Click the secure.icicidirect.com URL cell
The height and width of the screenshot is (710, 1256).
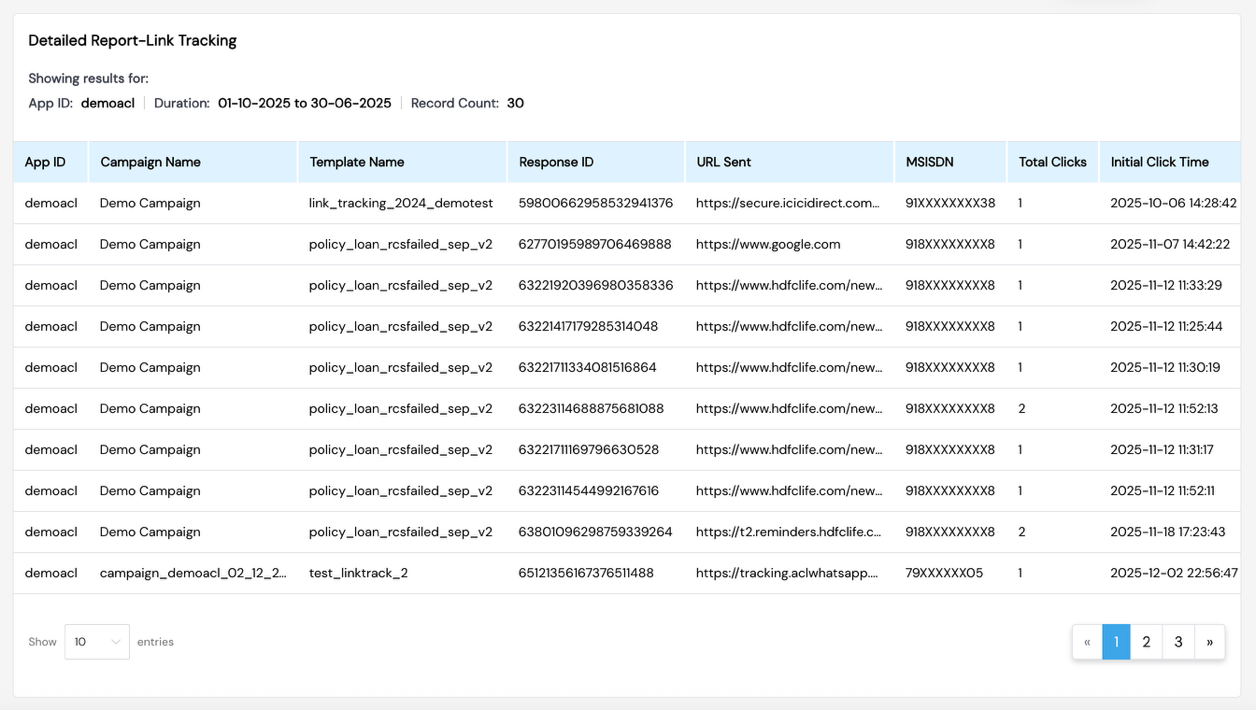click(788, 203)
